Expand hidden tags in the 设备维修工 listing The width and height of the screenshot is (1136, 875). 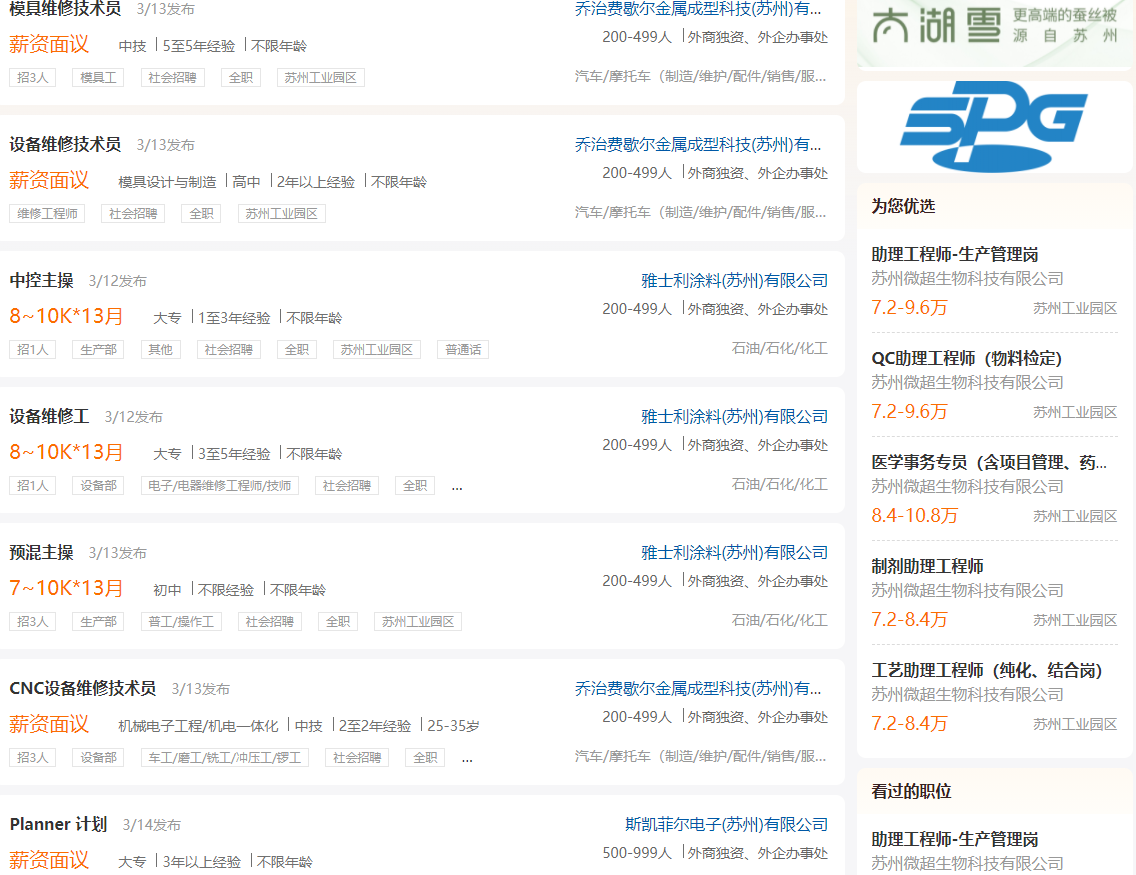point(457,487)
